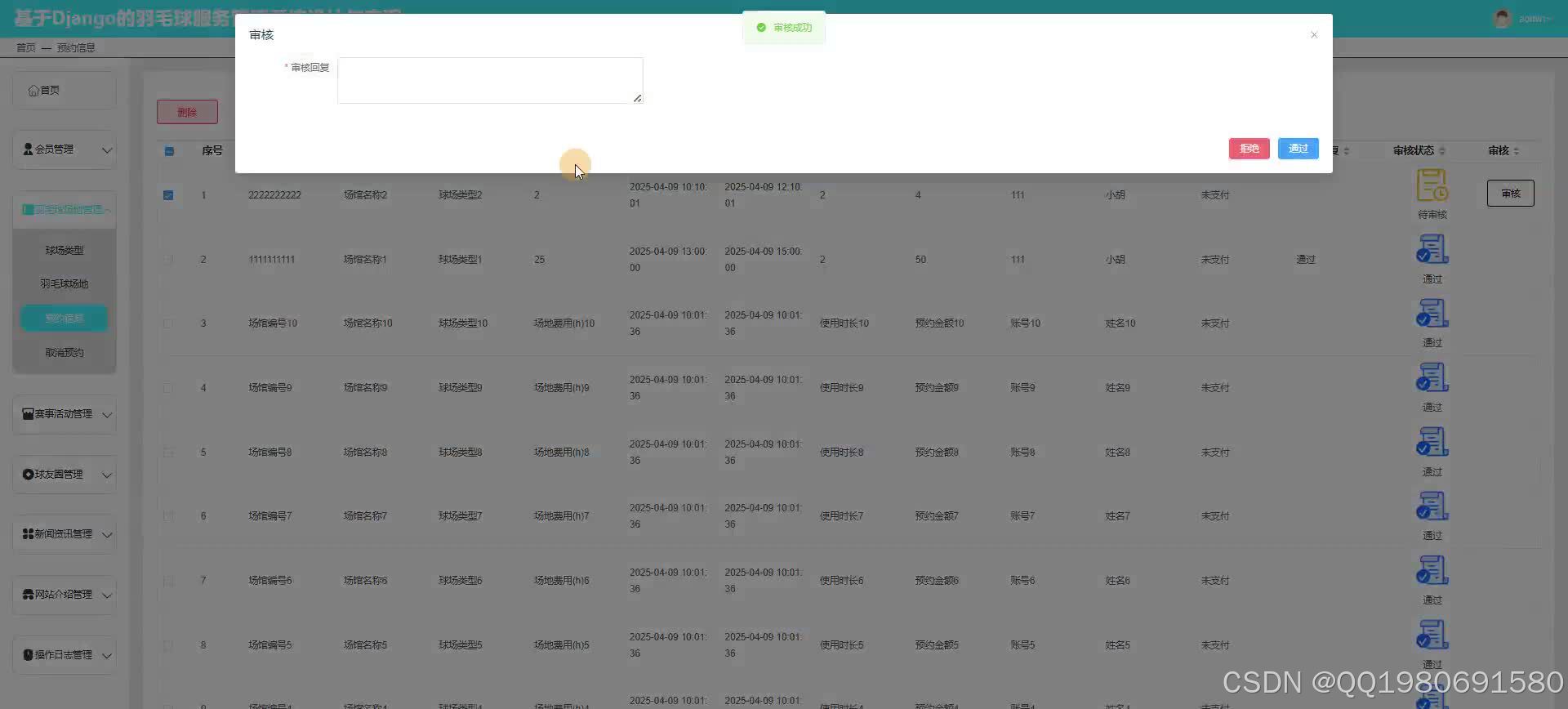This screenshot has width=1568, height=709.
Task: Toggle the select-all checkbox in table header
Action: pos(169,151)
